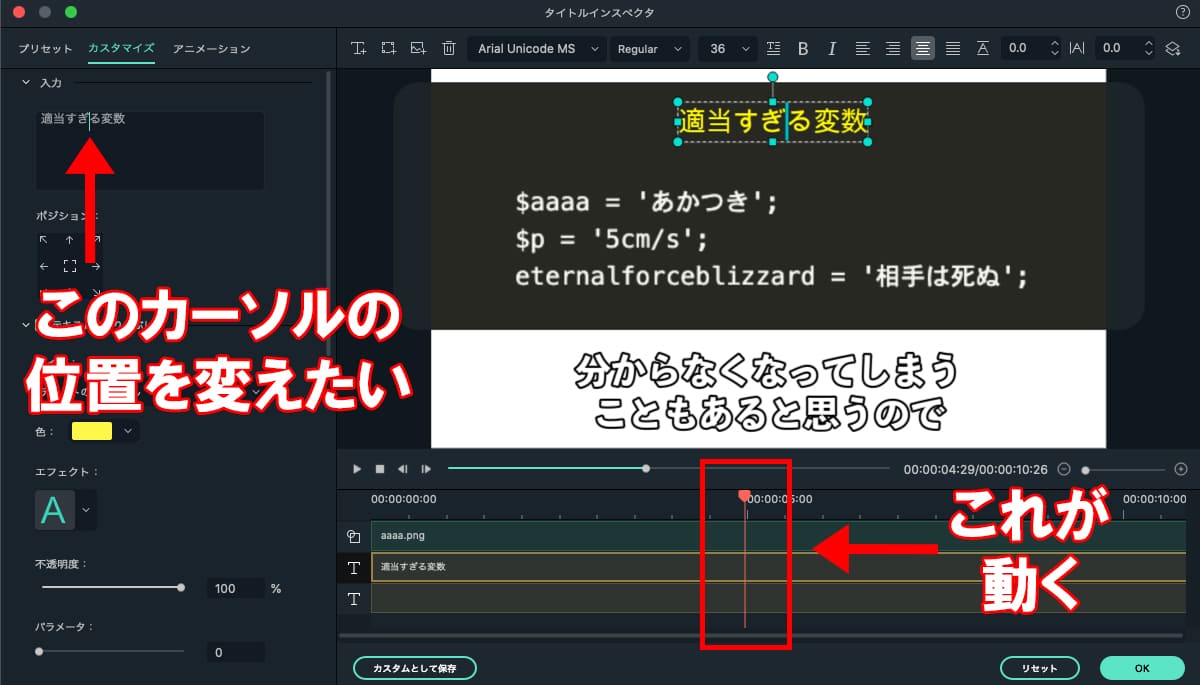Click the リセット button
Screen dimensions: 1200x685
[x=1040, y=668]
